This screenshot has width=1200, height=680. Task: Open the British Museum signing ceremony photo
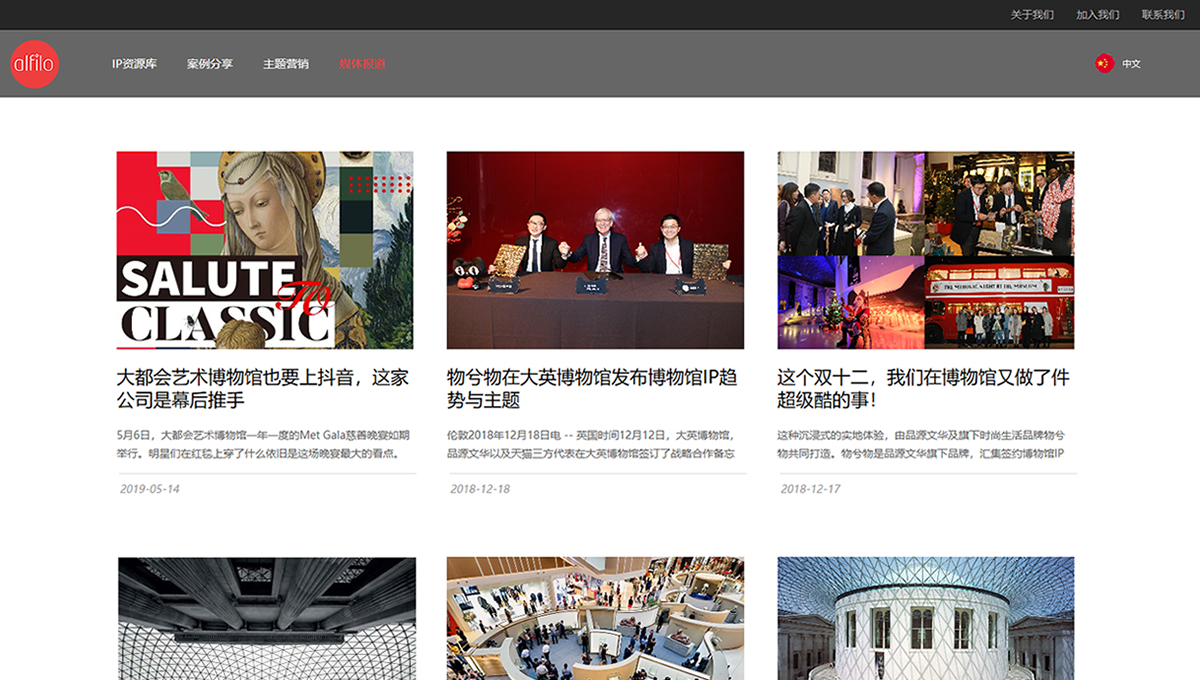[595, 250]
